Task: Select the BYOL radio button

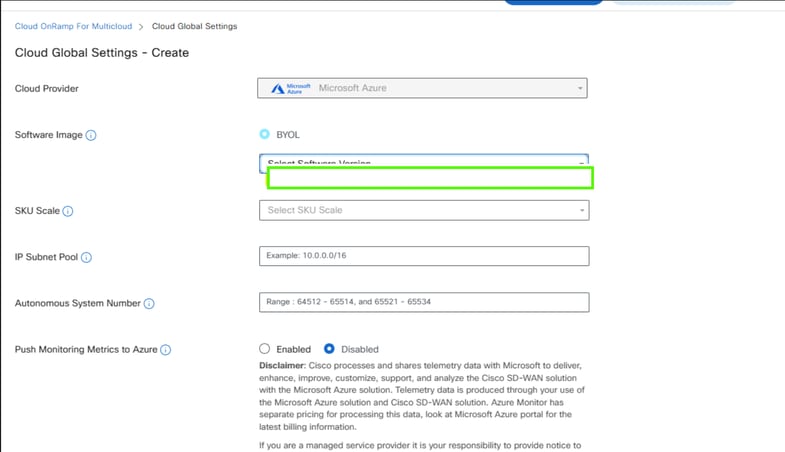Action: click(x=264, y=134)
